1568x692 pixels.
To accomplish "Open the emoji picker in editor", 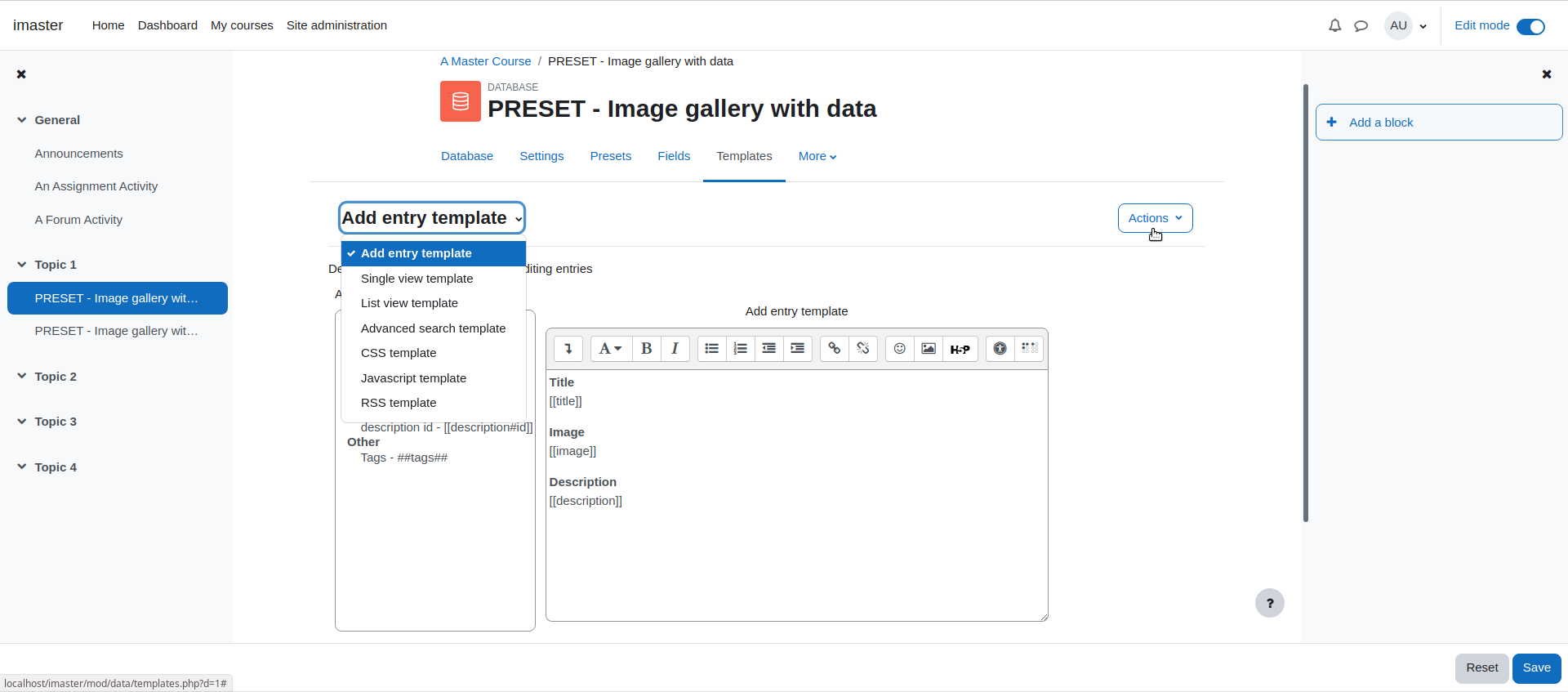I will tap(900, 349).
